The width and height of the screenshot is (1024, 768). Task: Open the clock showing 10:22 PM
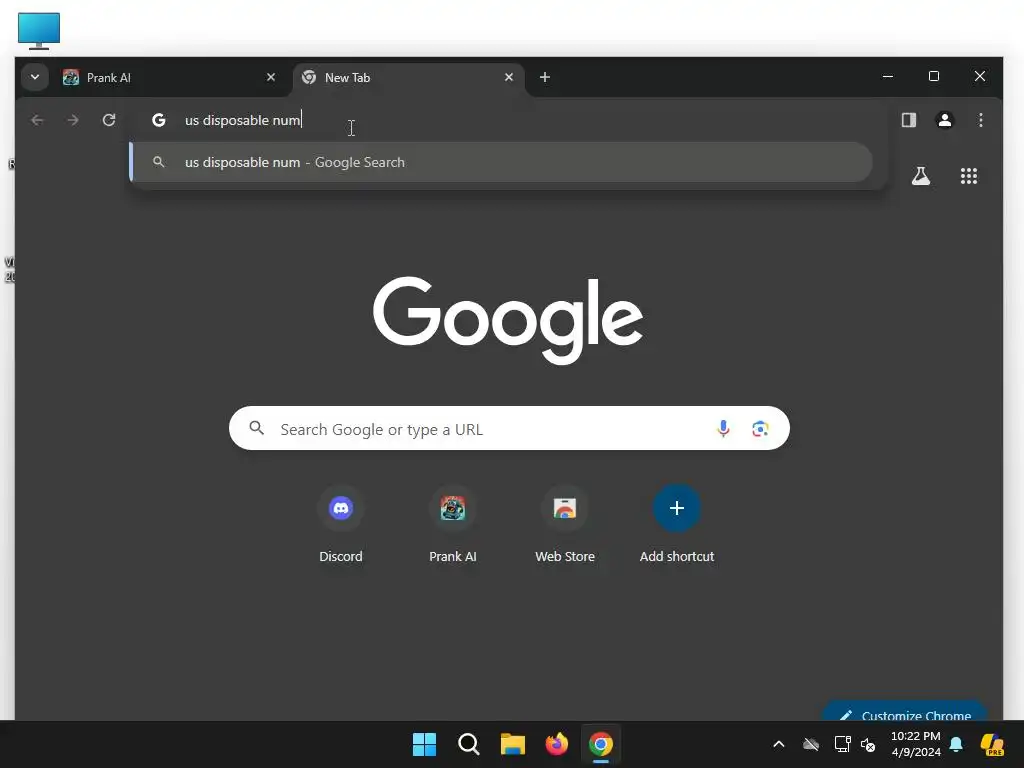click(x=916, y=744)
